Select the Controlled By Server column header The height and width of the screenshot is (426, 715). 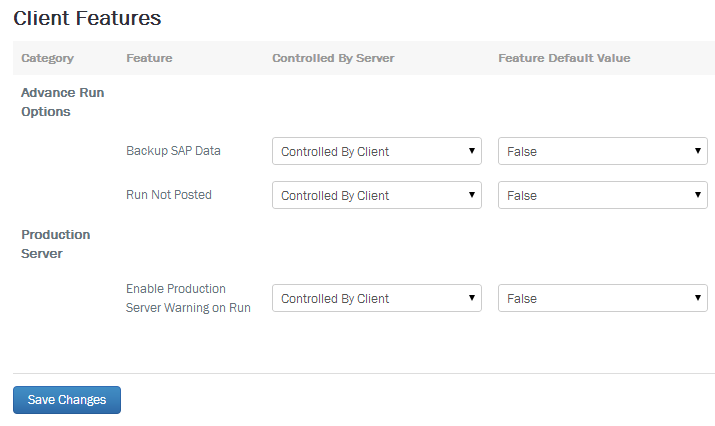[x=333, y=58]
